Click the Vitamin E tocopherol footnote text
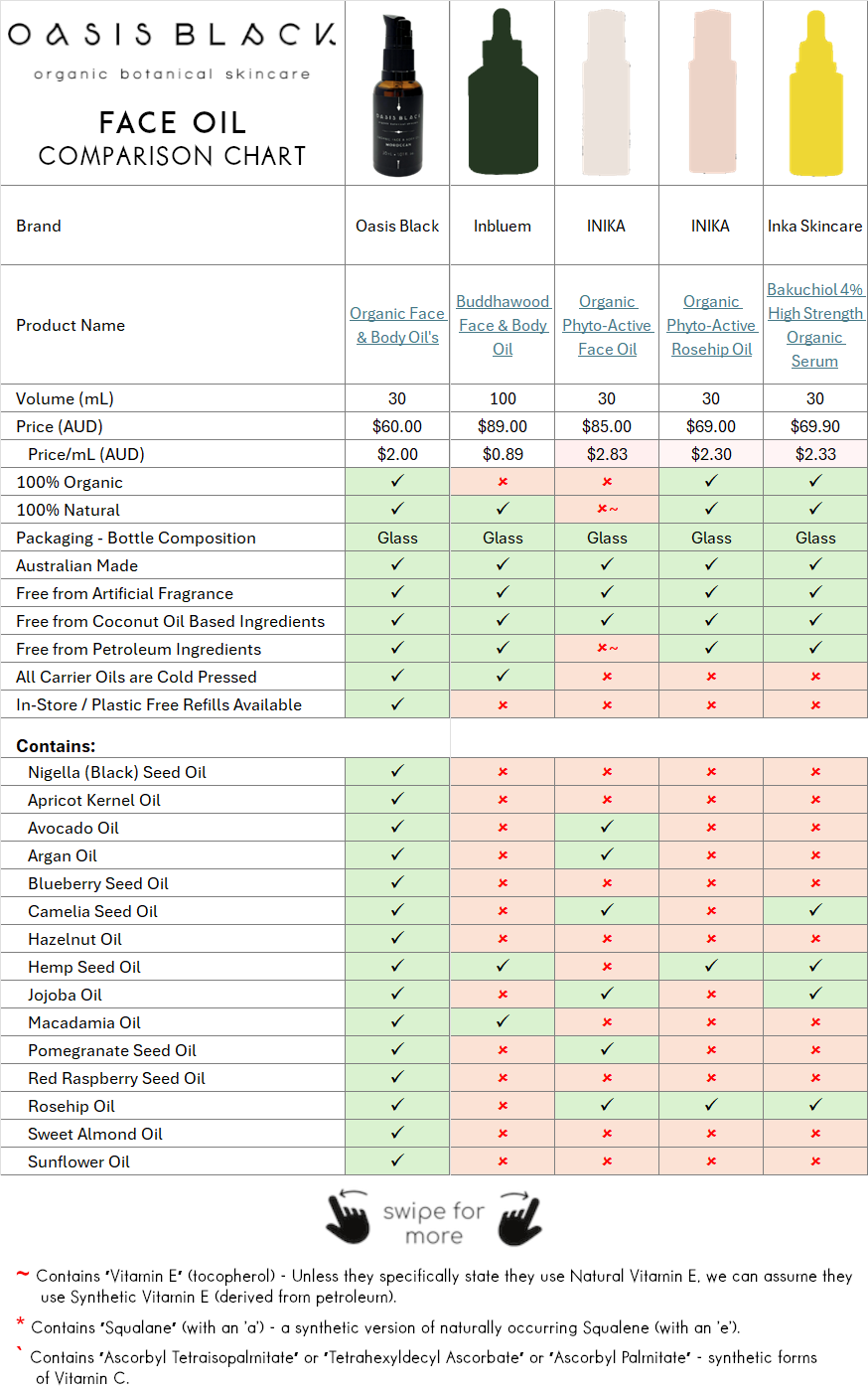Image resolution: width=868 pixels, height=1391 pixels. (444, 1286)
